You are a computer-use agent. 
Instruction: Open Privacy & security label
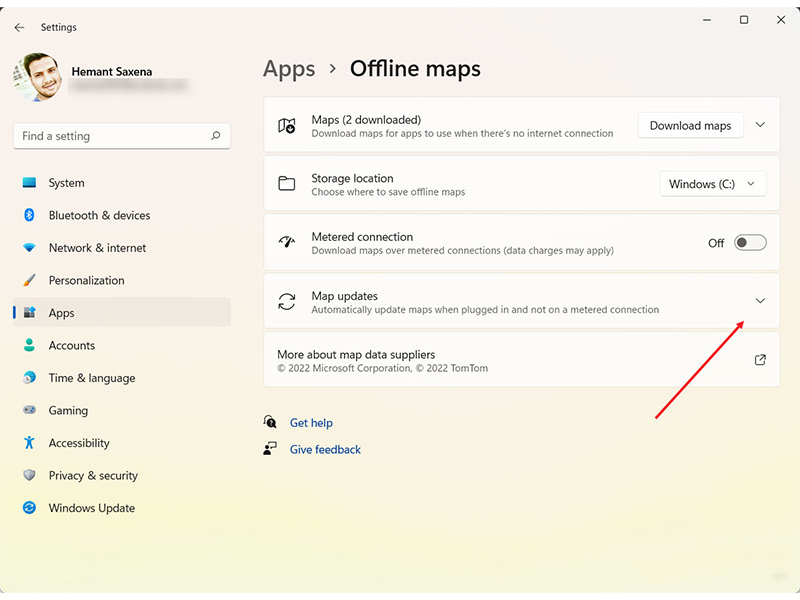(x=93, y=476)
